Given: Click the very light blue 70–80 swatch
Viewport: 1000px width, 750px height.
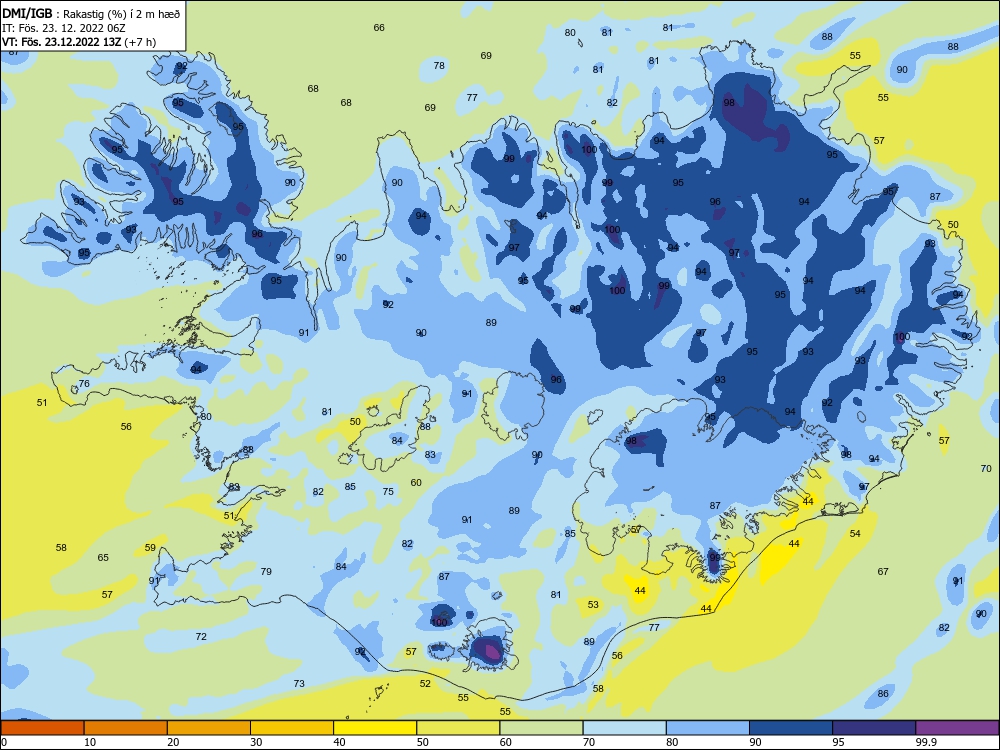Looking at the screenshot, I should click(x=624, y=728).
